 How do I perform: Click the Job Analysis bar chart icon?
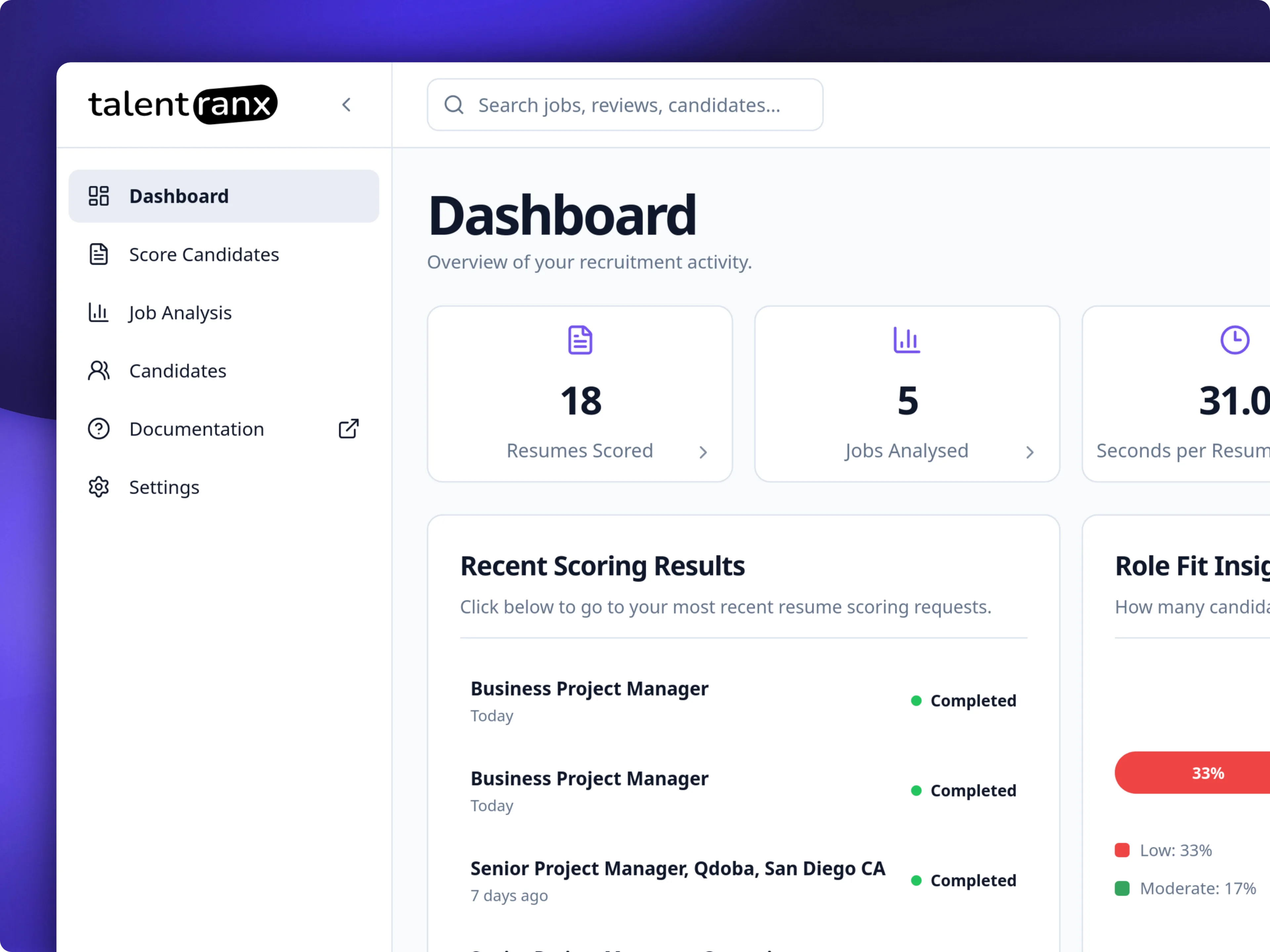click(x=99, y=313)
